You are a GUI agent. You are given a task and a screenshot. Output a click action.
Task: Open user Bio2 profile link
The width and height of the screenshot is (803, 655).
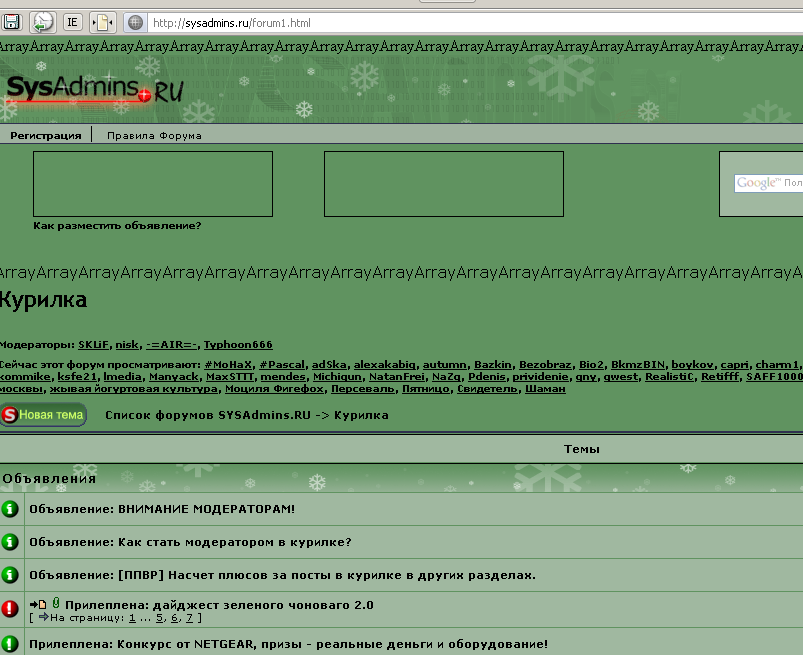(x=591, y=365)
